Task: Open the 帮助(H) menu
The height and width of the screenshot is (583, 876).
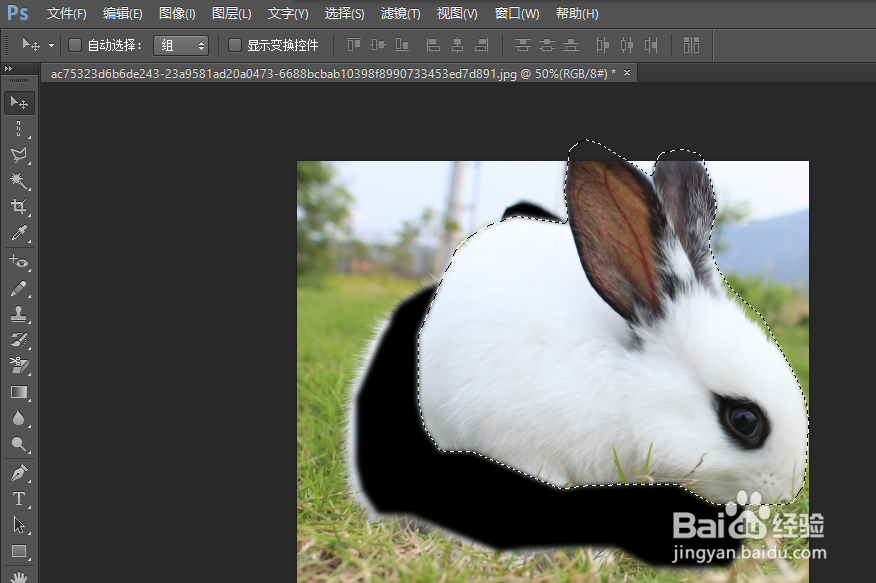Action: pyautogui.click(x=577, y=13)
